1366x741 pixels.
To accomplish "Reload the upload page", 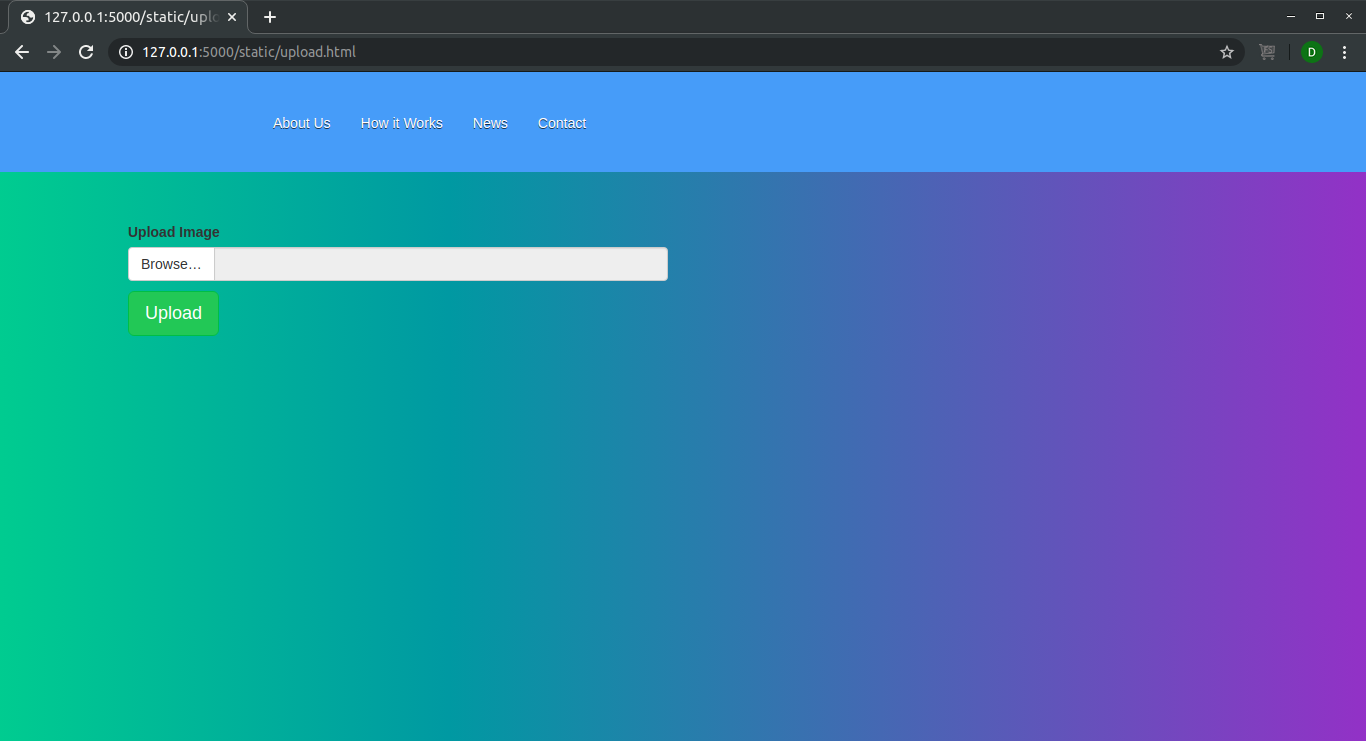I will (x=86, y=52).
